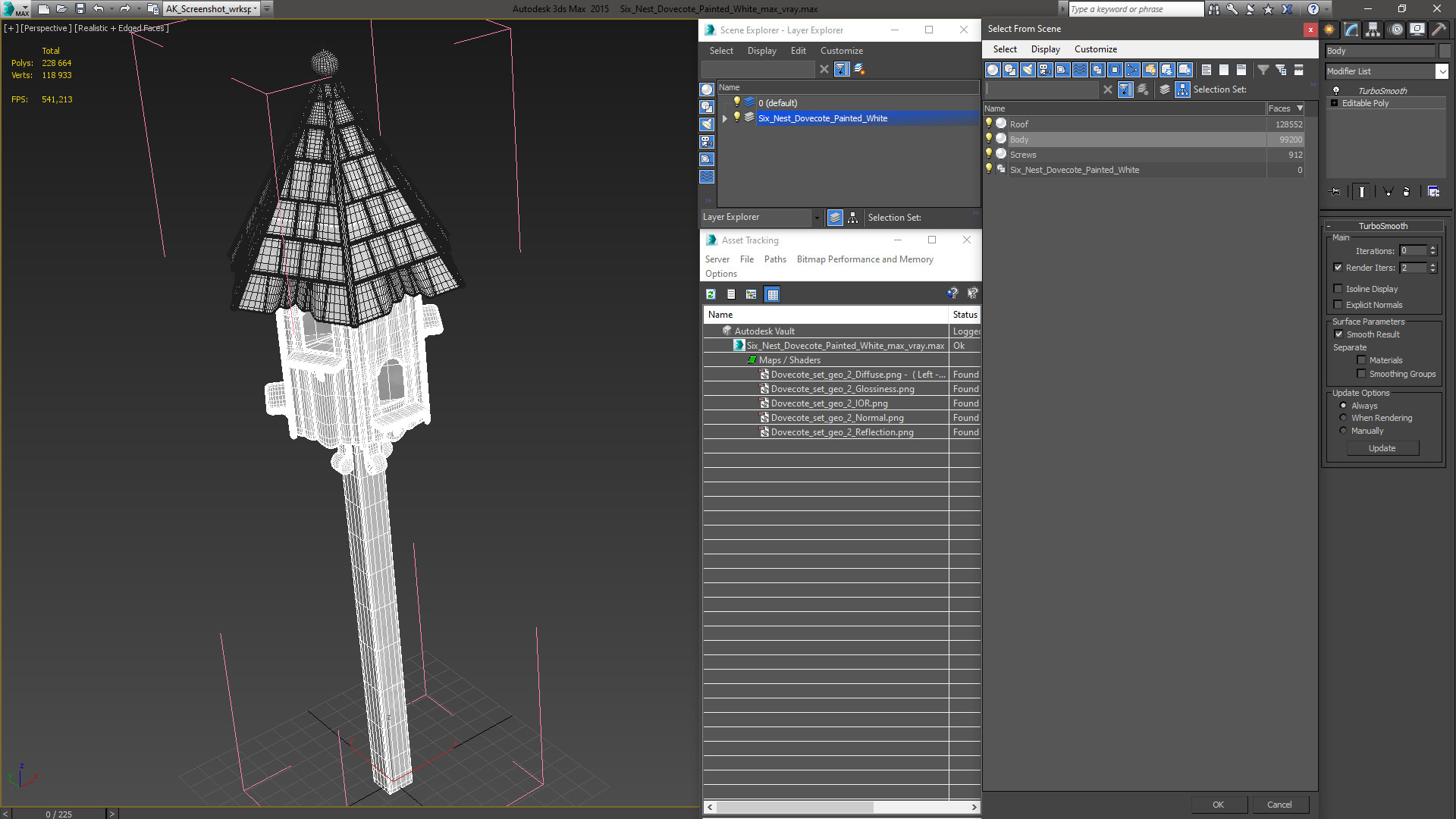Expand Editable Poly modifier sub-levels
Viewport: 1456px width, 819px height.
1335,103
